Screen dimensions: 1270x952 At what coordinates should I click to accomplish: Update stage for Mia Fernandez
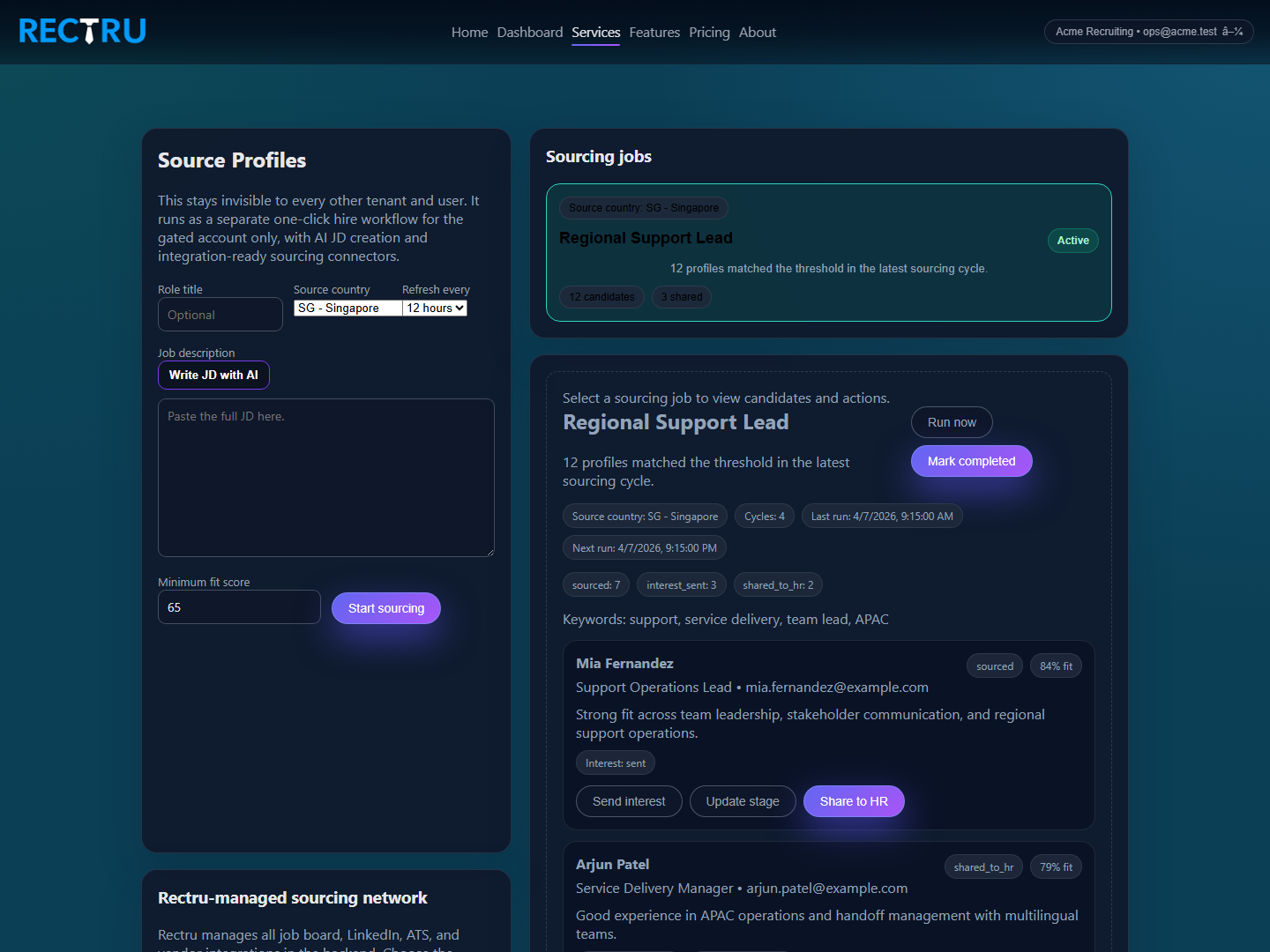(743, 800)
